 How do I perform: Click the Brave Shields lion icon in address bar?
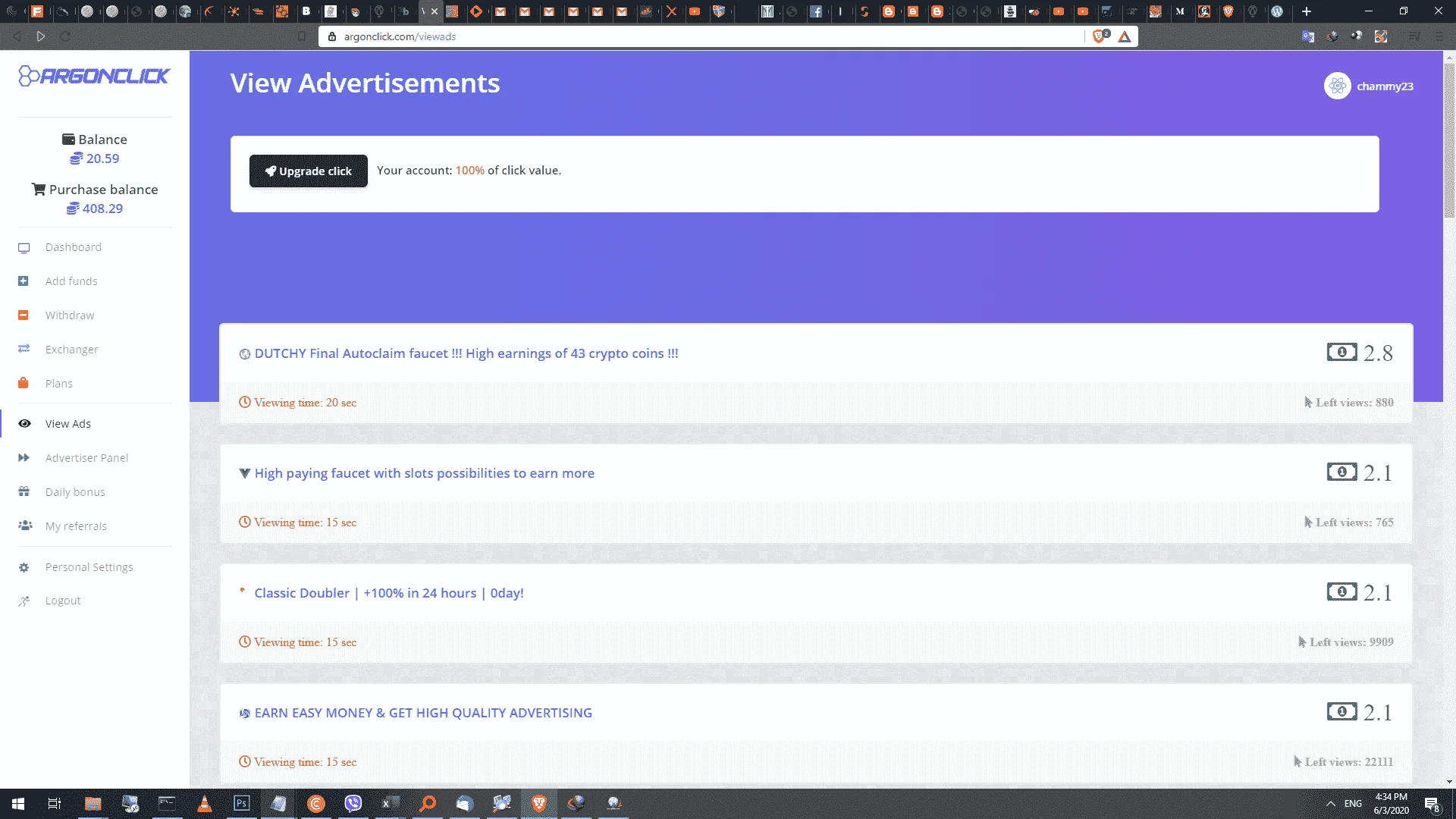(x=1100, y=36)
